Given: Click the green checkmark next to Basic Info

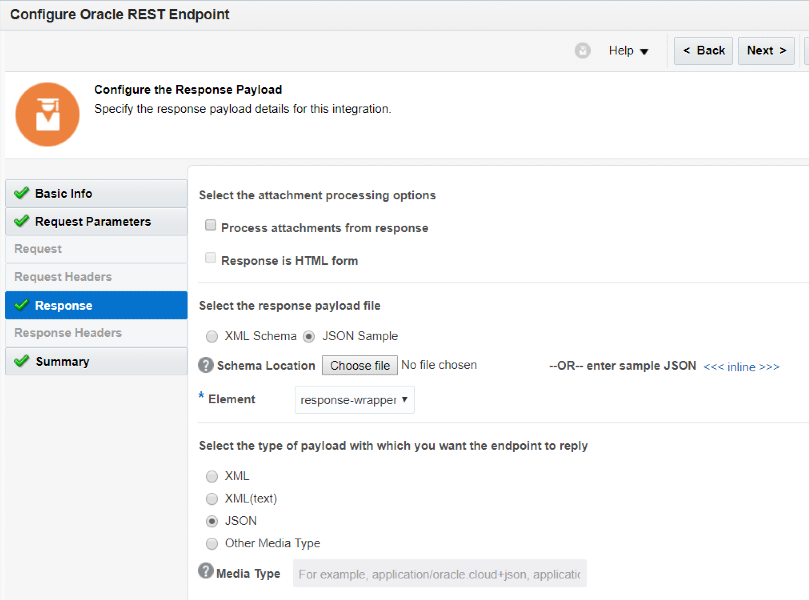Looking at the screenshot, I should pyautogui.click(x=21, y=193).
